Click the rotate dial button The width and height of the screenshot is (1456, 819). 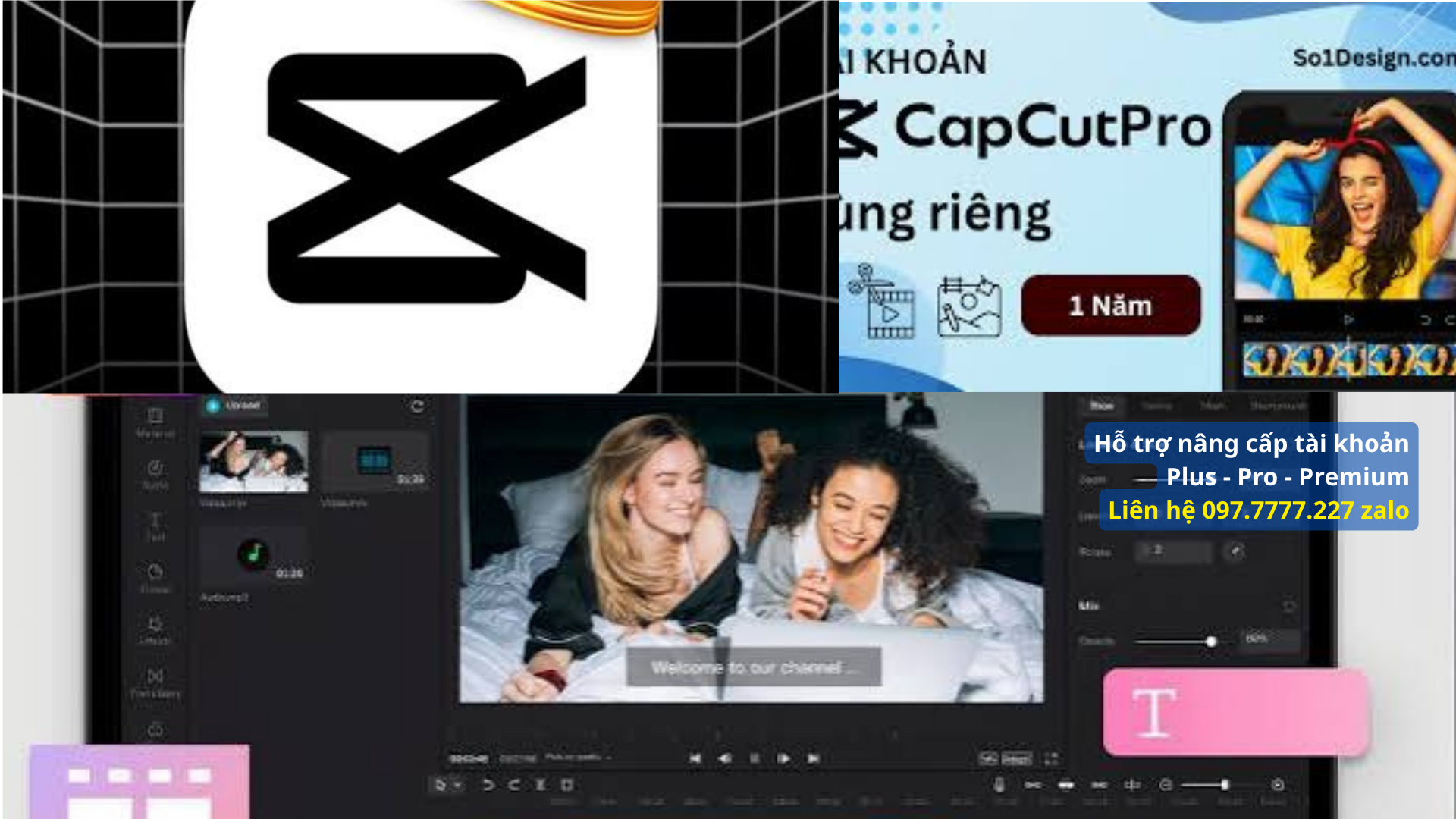[1235, 551]
